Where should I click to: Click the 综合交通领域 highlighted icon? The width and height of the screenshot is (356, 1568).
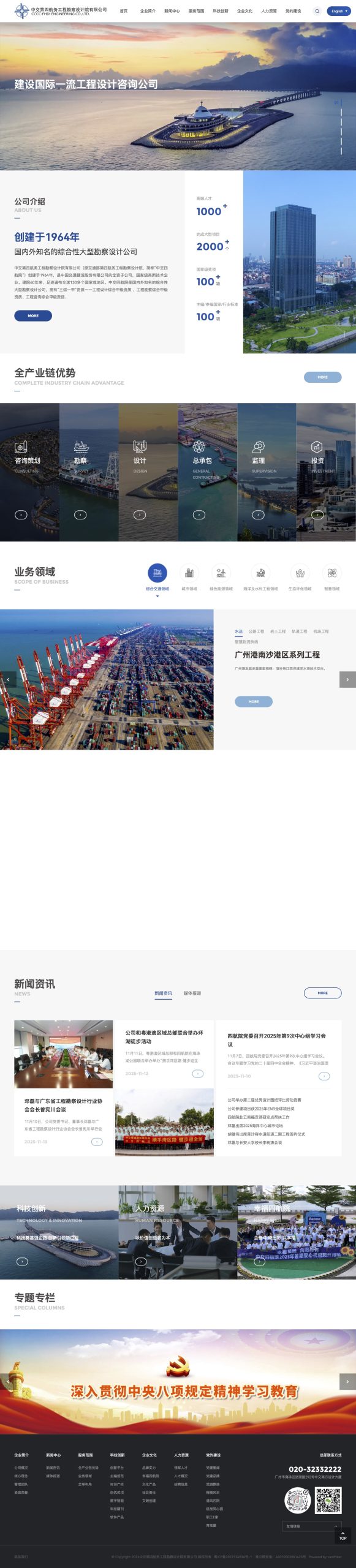[x=157, y=573]
